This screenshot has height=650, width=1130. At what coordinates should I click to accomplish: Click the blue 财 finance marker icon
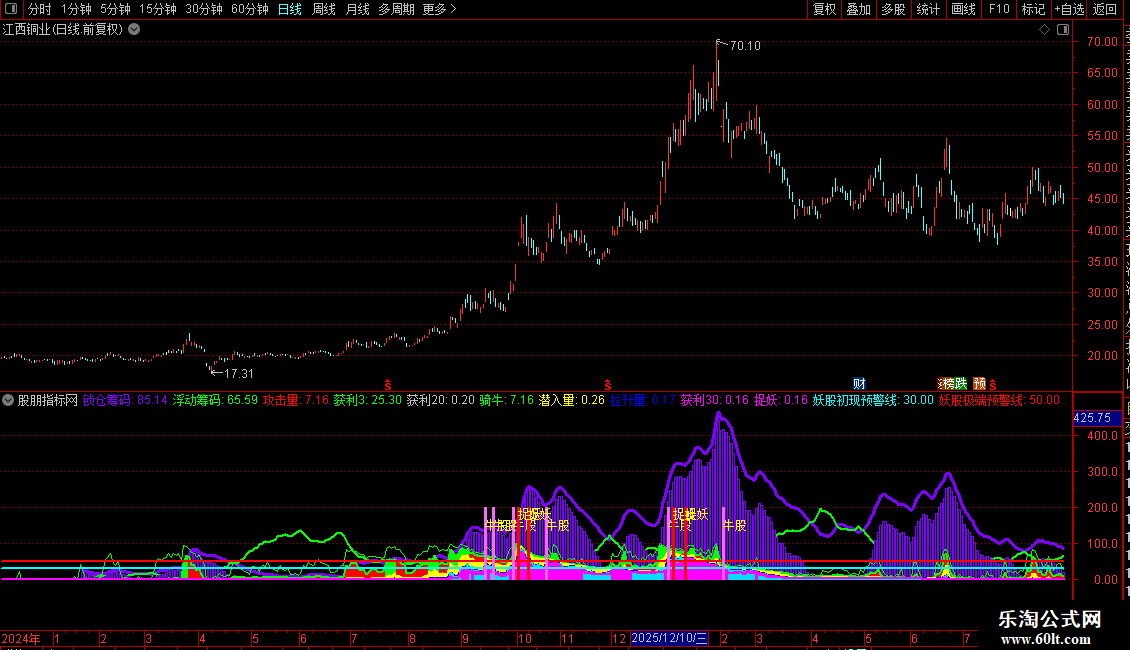click(859, 384)
